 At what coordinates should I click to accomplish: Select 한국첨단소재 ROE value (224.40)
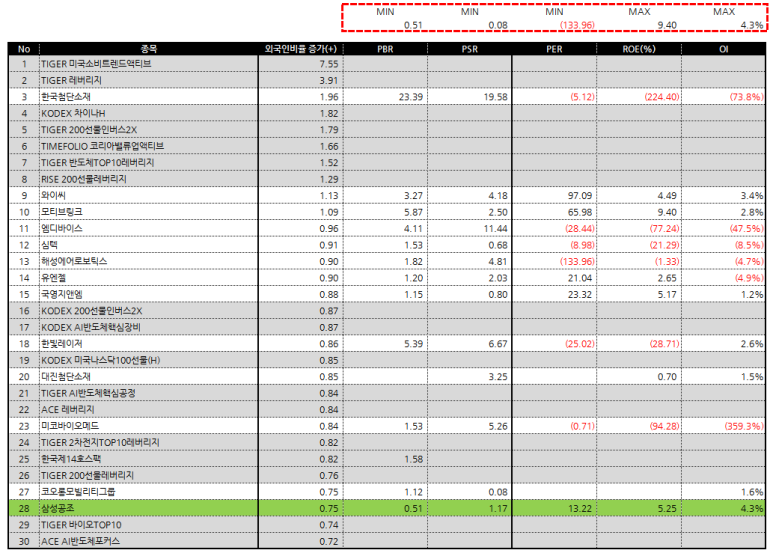(662, 97)
